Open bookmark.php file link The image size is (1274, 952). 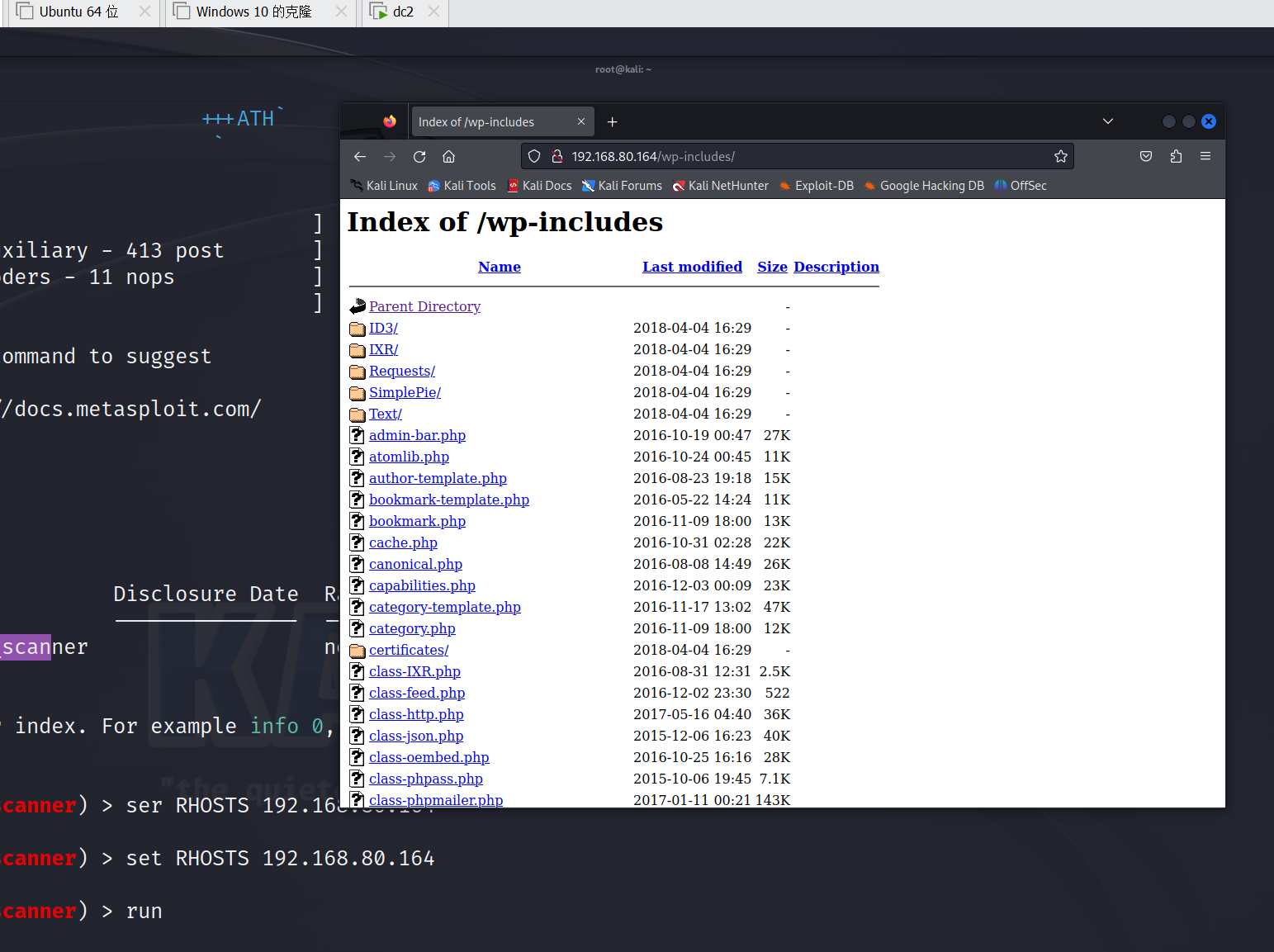click(417, 521)
